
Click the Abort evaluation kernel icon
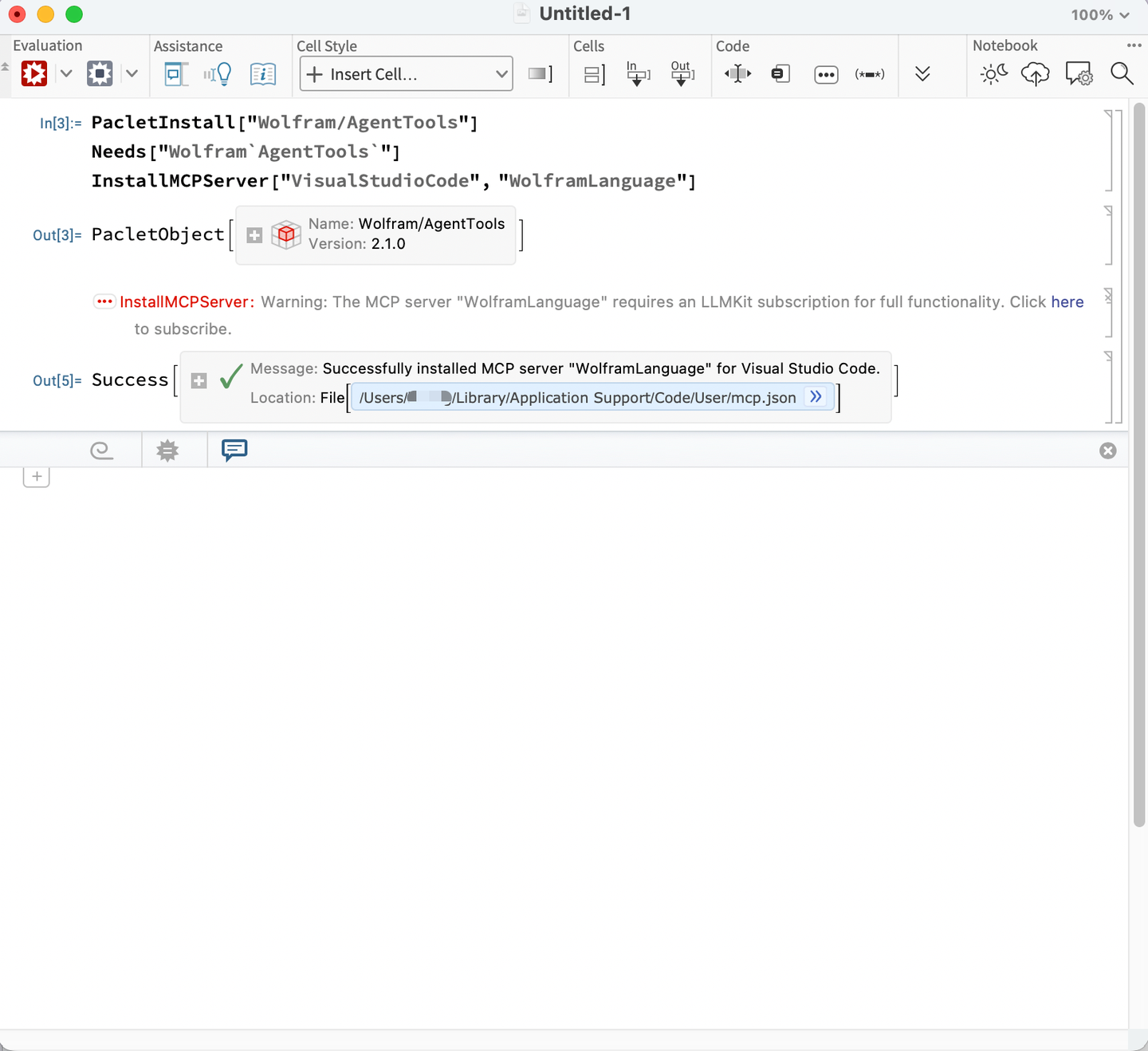click(x=100, y=74)
